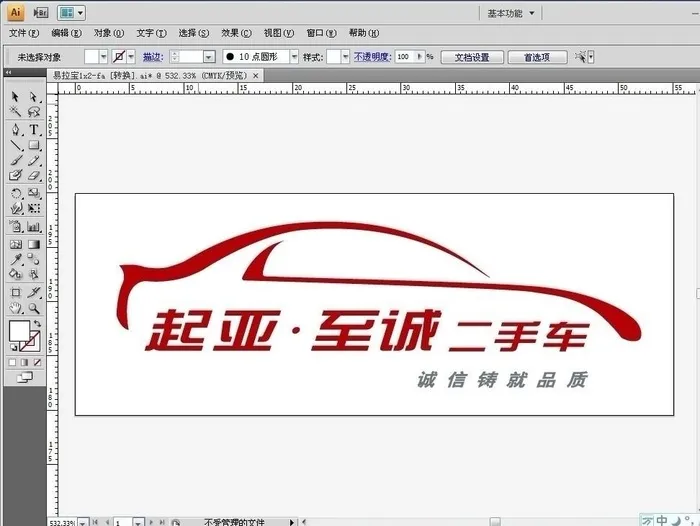700x526 pixels.
Task: Select the Rectangle shape tool
Action: coord(34,145)
